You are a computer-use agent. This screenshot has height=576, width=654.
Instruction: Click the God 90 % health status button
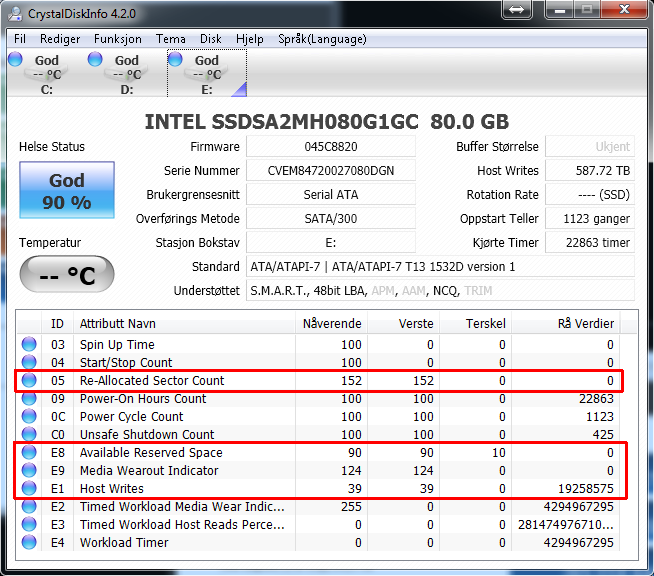67,190
